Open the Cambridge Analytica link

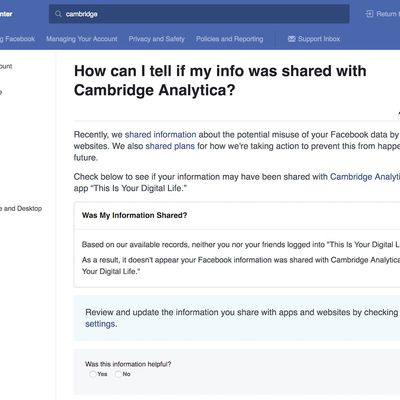[x=365, y=177]
